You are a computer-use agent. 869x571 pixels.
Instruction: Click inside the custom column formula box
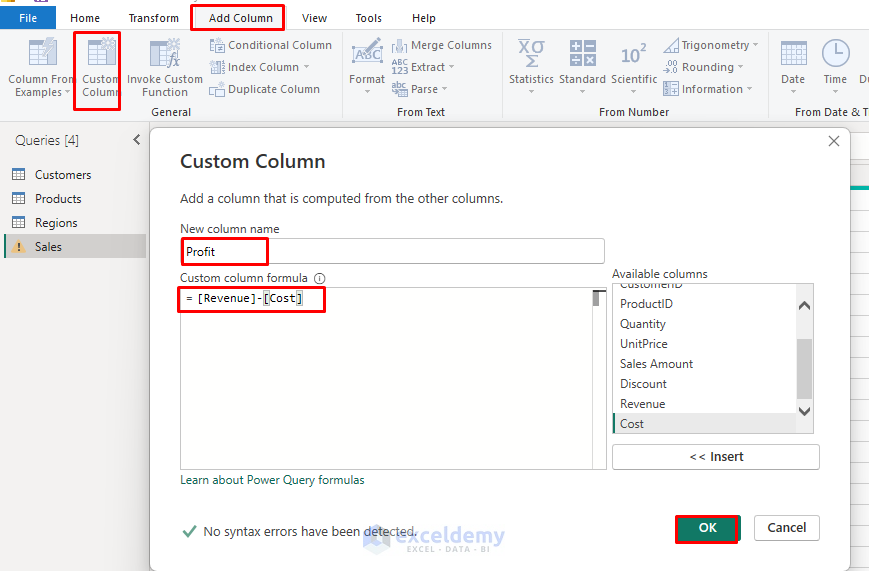click(386, 378)
